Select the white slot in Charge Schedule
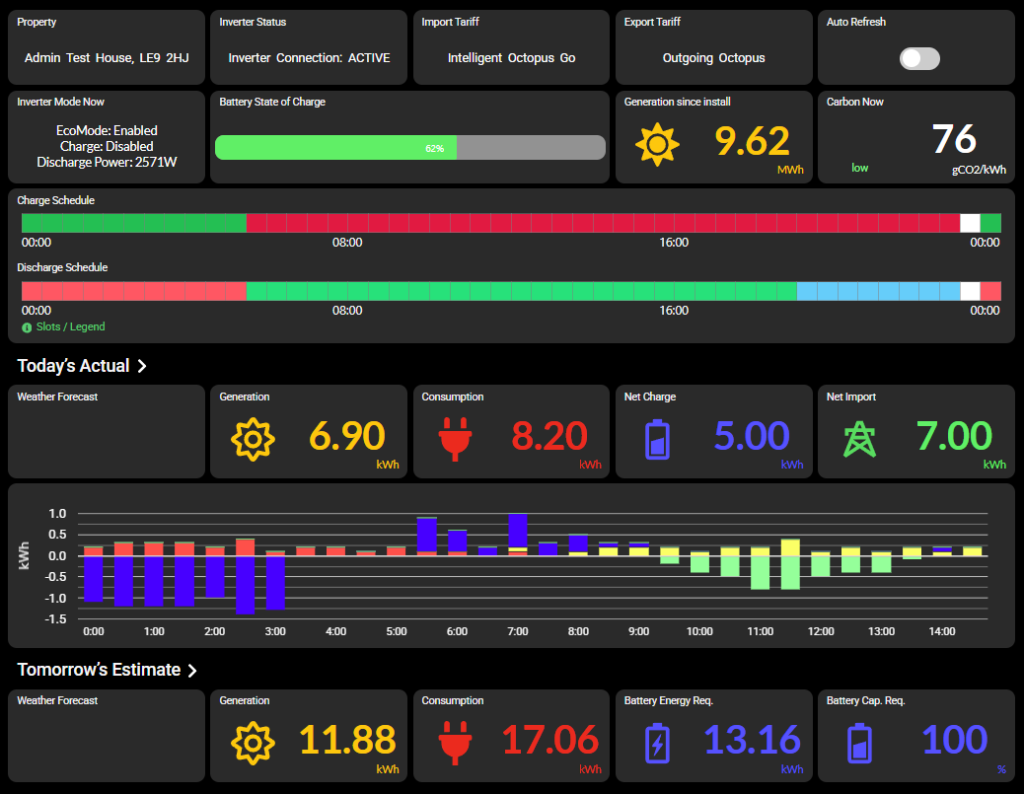The image size is (1024, 794). tap(970, 223)
